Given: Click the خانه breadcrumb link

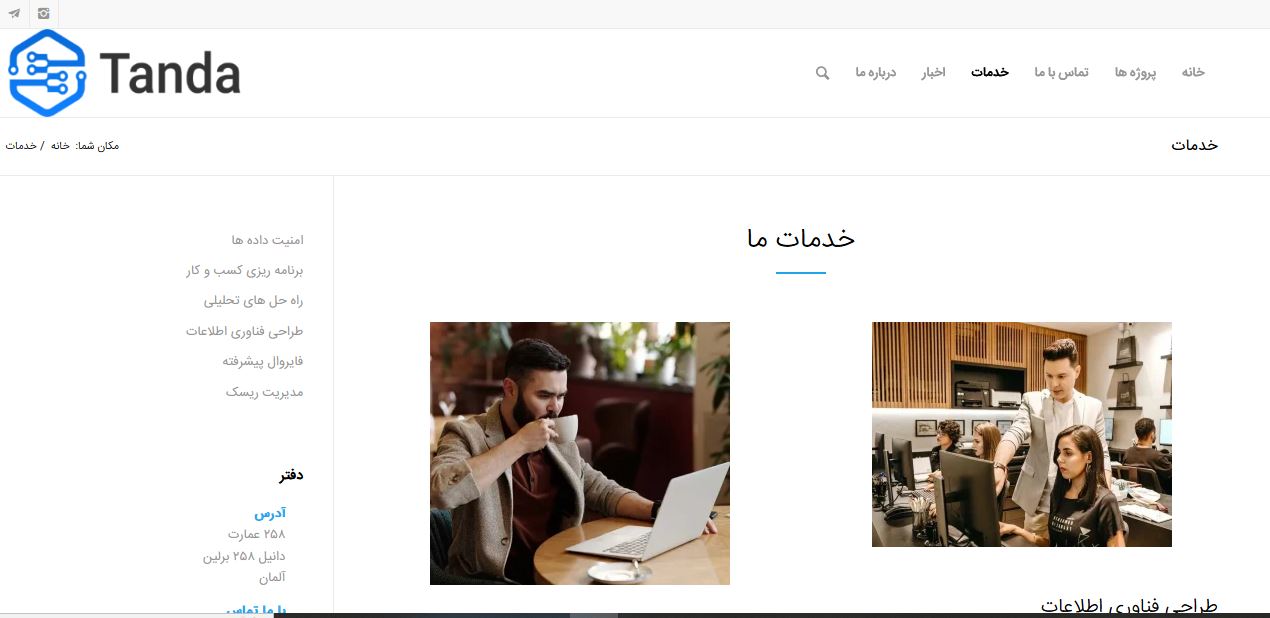Looking at the screenshot, I should (60, 146).
